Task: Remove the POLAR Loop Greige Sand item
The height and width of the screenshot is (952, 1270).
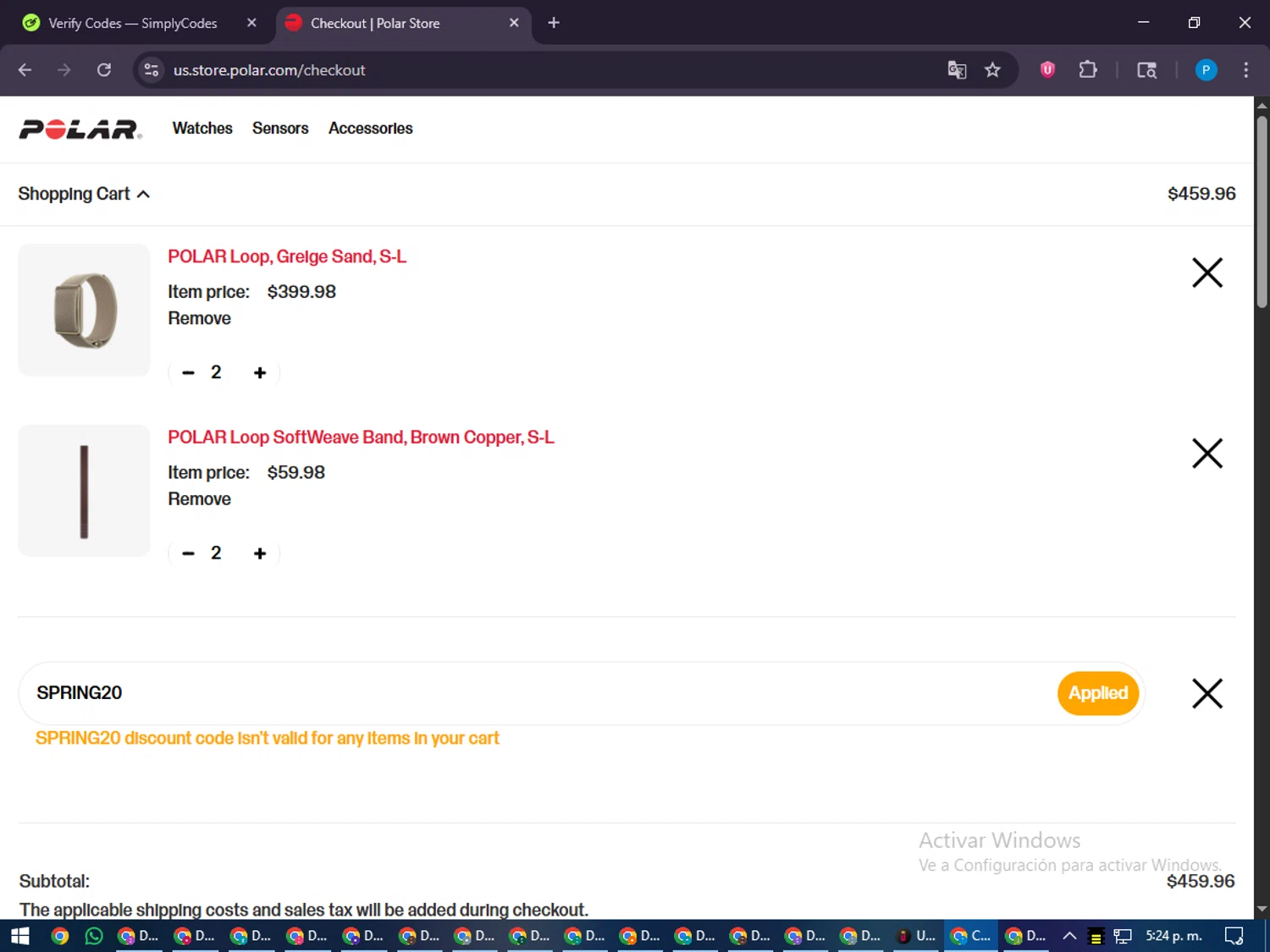Action: coord(199,318)
